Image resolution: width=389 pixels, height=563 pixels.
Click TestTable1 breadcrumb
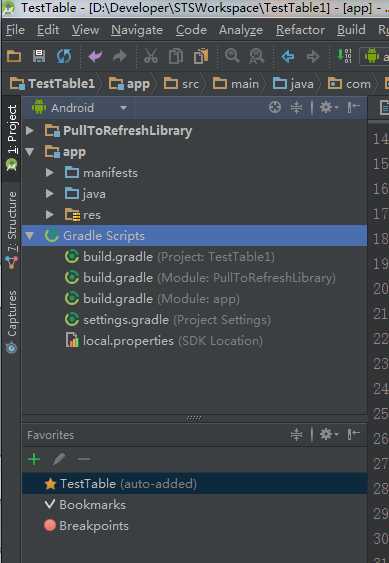tap(53, 84)
